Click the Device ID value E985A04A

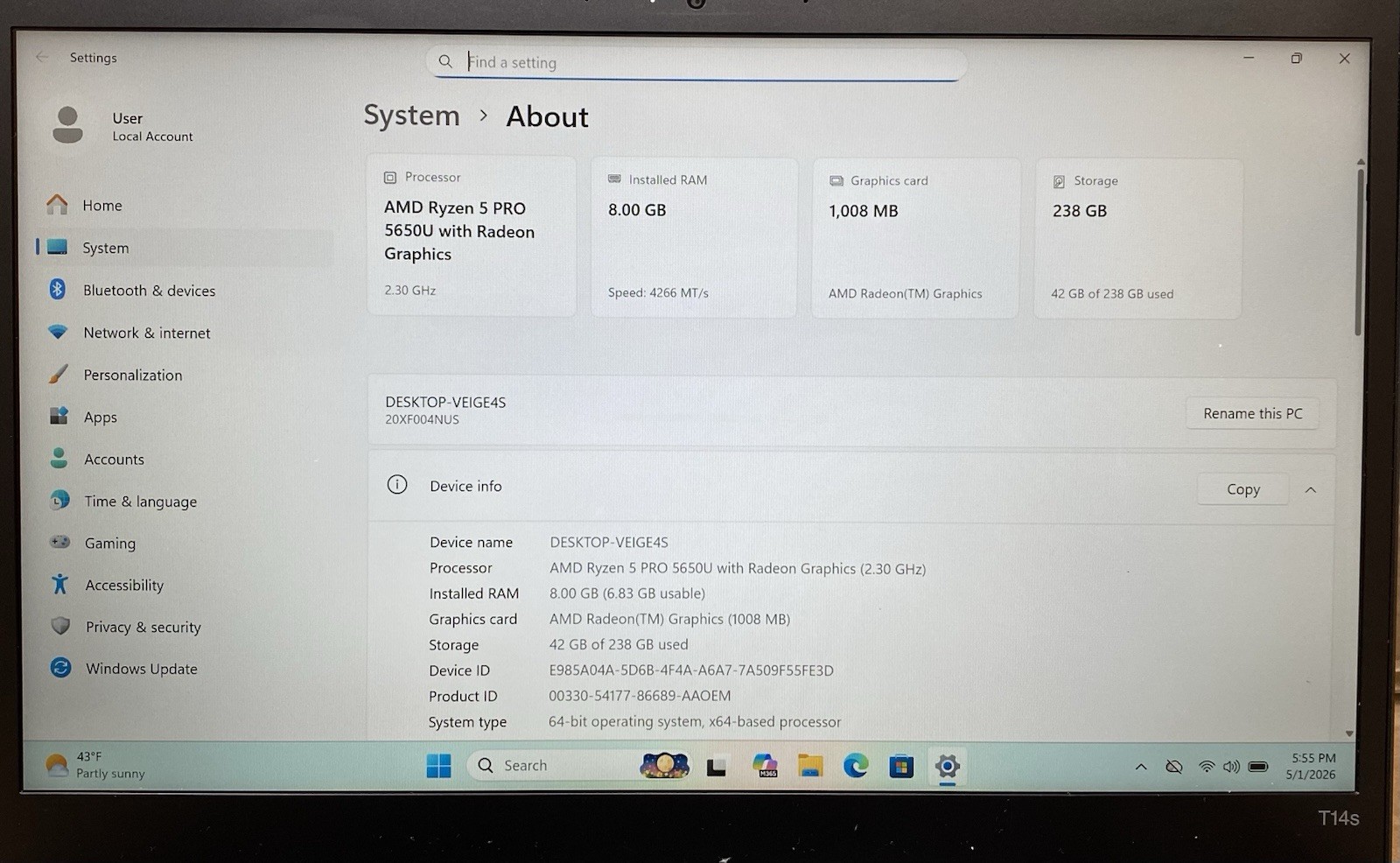(x=690, y=670)
